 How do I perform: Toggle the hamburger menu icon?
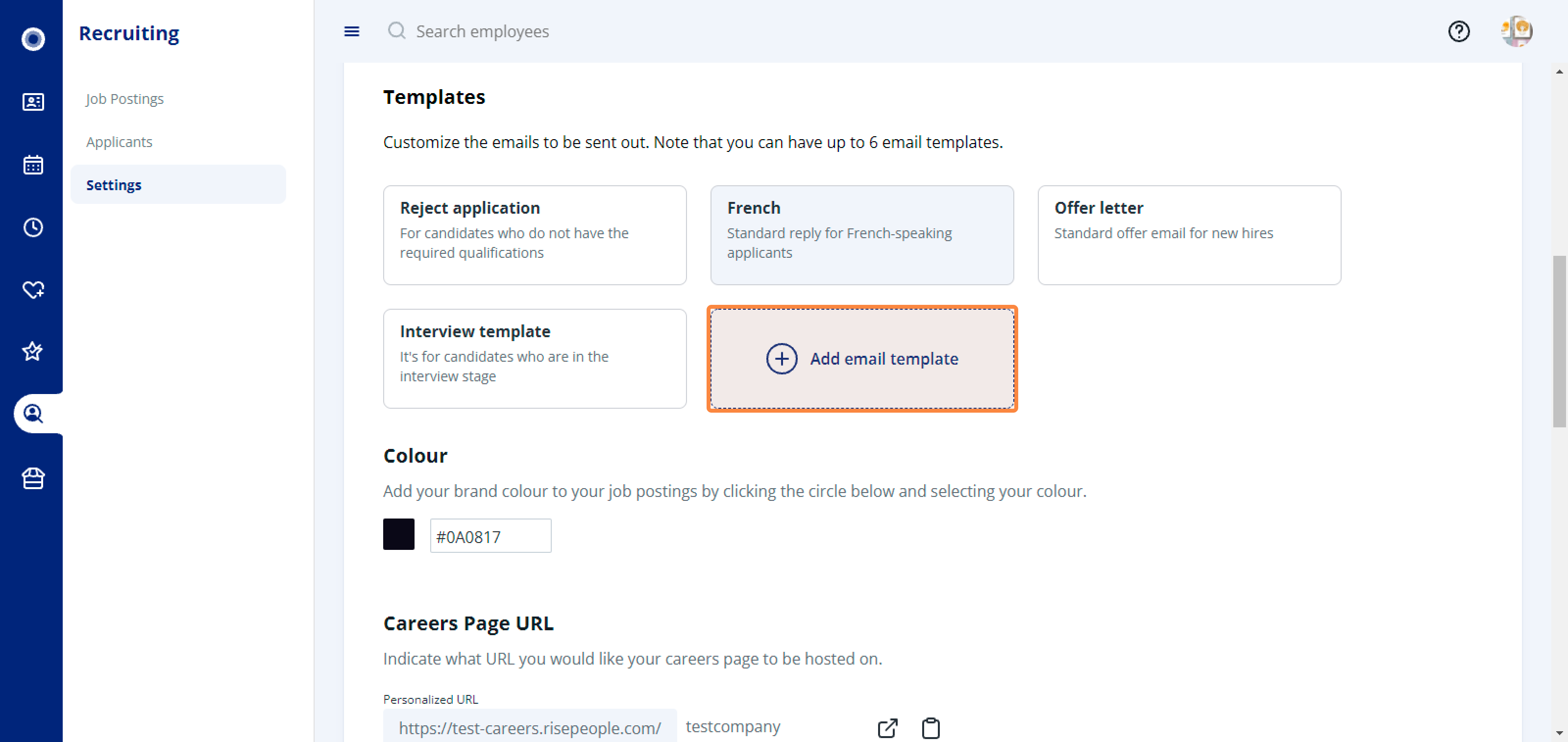pyautogui.click(x=351, y=32)
